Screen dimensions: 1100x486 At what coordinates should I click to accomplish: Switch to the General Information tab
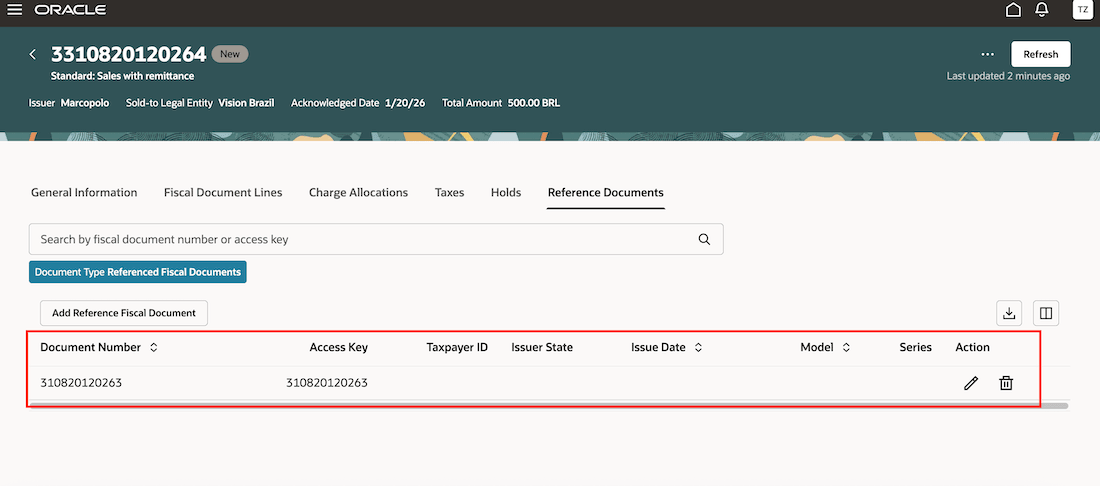(x=84, y=192)
